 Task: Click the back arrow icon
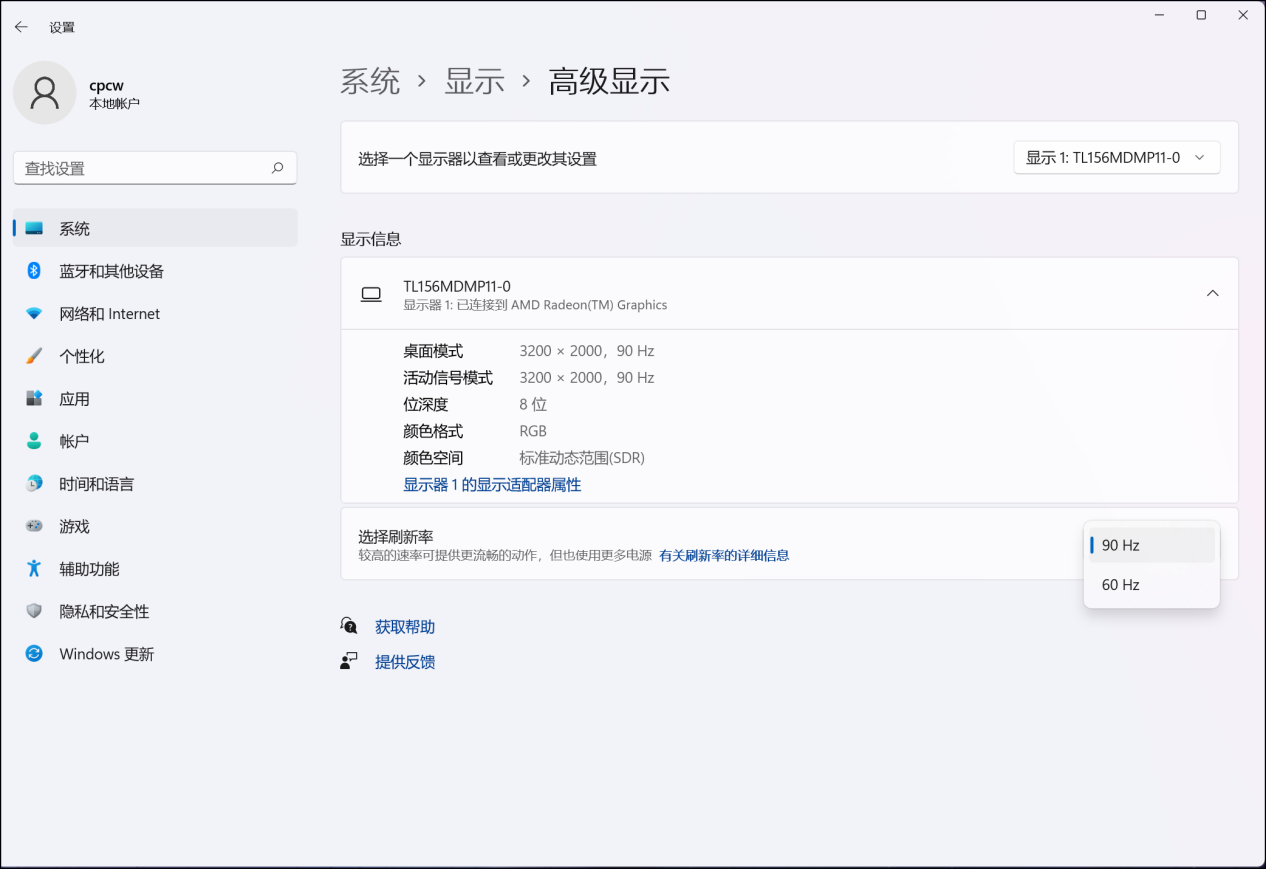[21, 27]
